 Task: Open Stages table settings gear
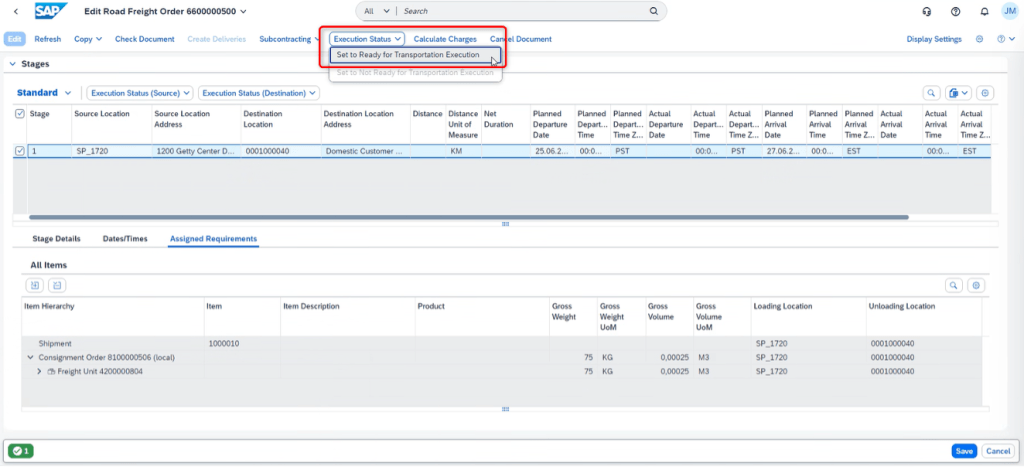[x=985, y=93]
